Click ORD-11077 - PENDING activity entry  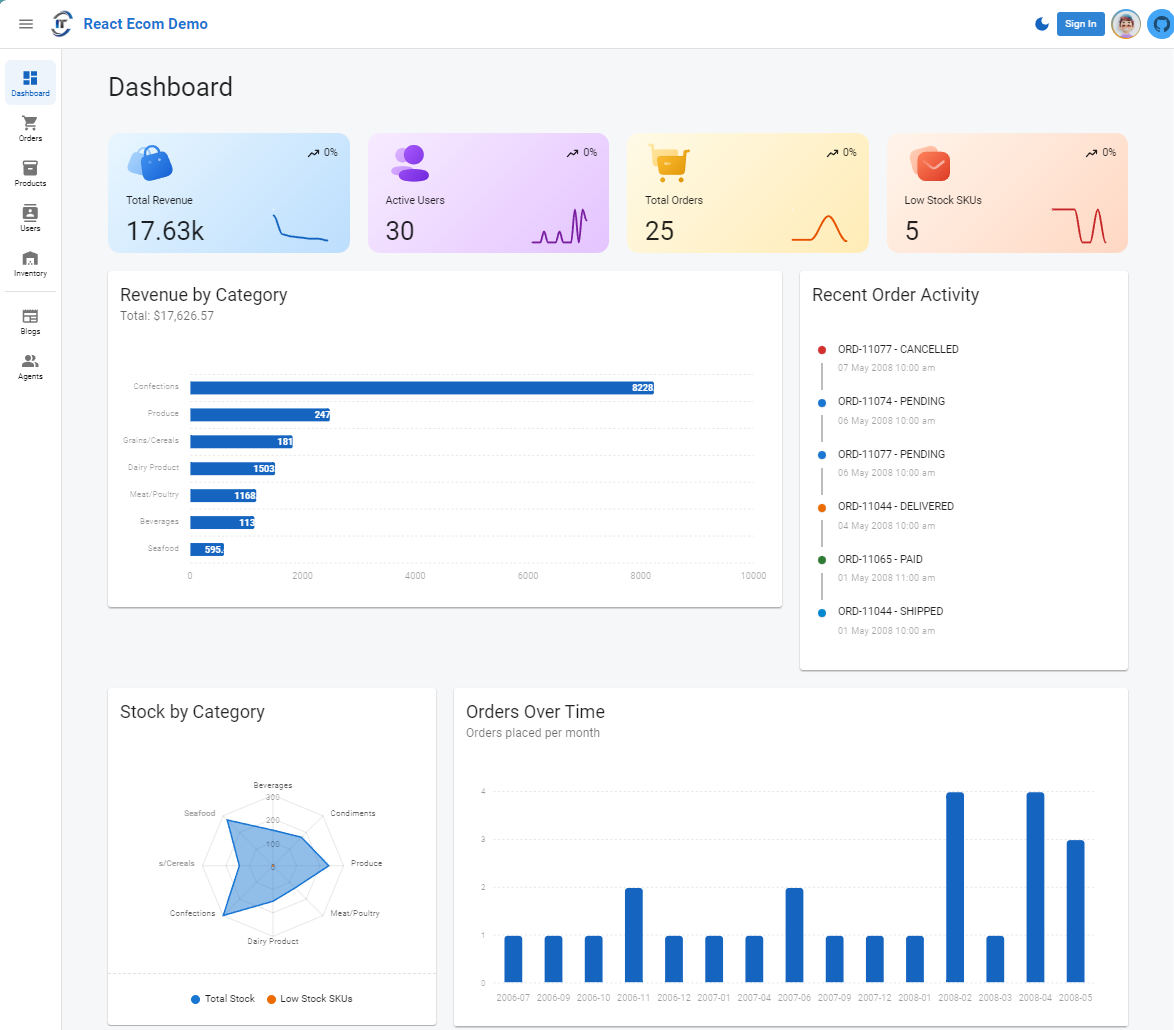(x=891, y=454)
